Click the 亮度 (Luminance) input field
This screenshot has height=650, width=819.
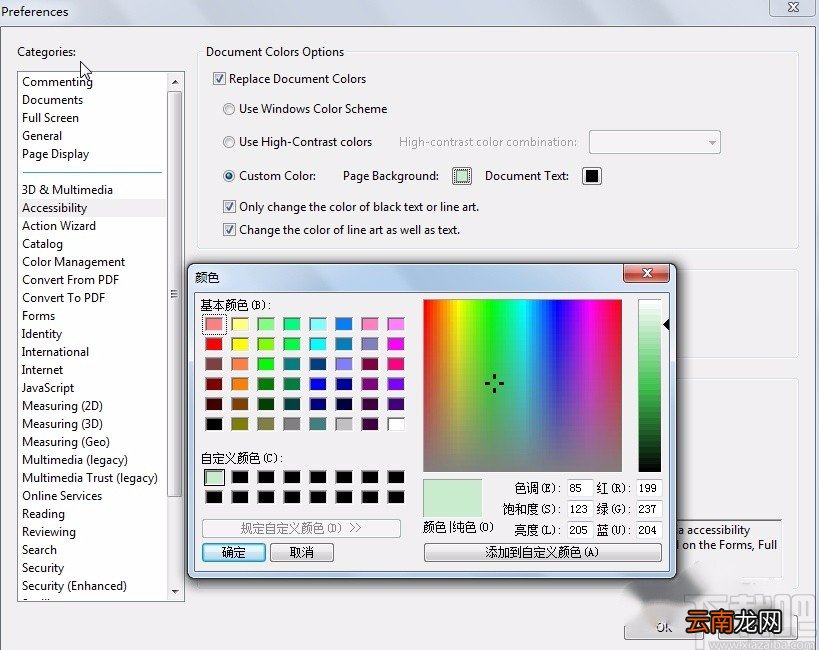click(580, 530)
